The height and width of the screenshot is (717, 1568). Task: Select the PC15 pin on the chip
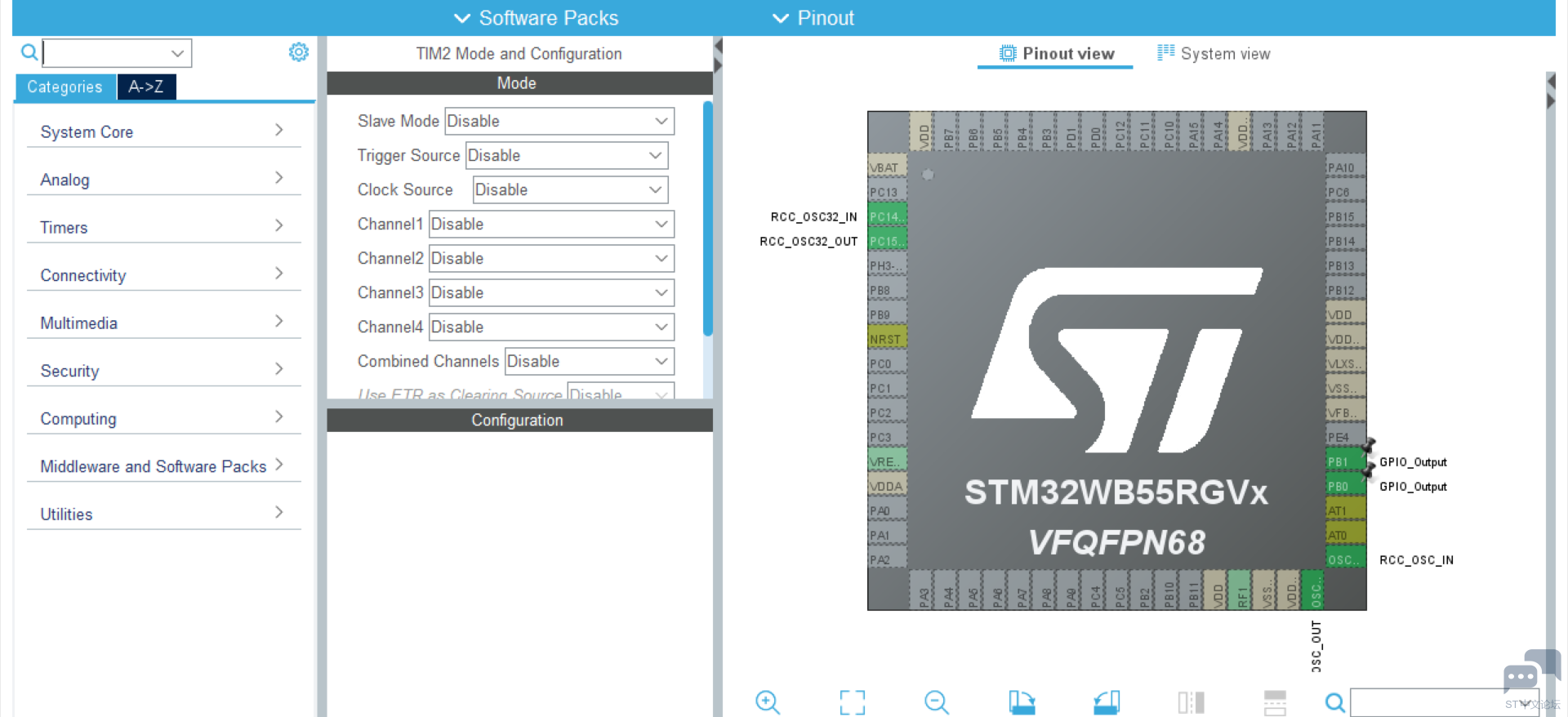pyautogui.click(x=887, y=241)
